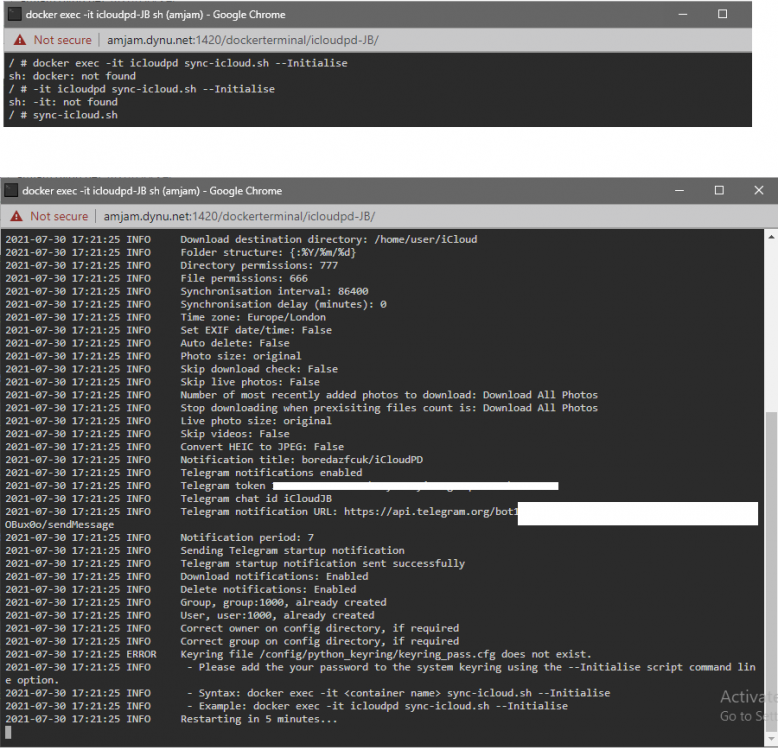Screen dimensions: 778x750
Task: Click 'Skip live photos: False' line
Action: (x=250, y=382)
